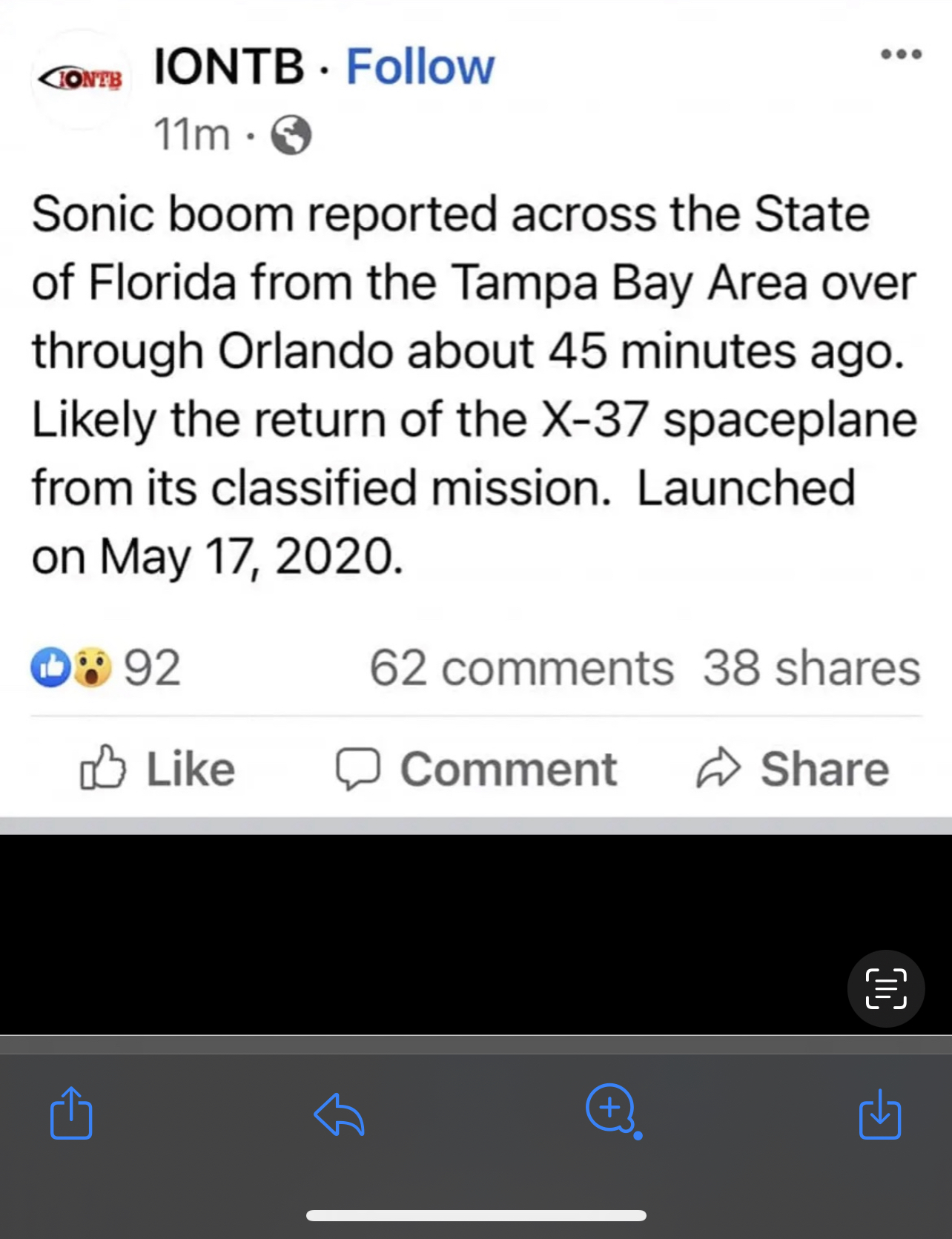Like the sonic boom post
This screenshot has height=1239, width=952.
pos(157,768)
